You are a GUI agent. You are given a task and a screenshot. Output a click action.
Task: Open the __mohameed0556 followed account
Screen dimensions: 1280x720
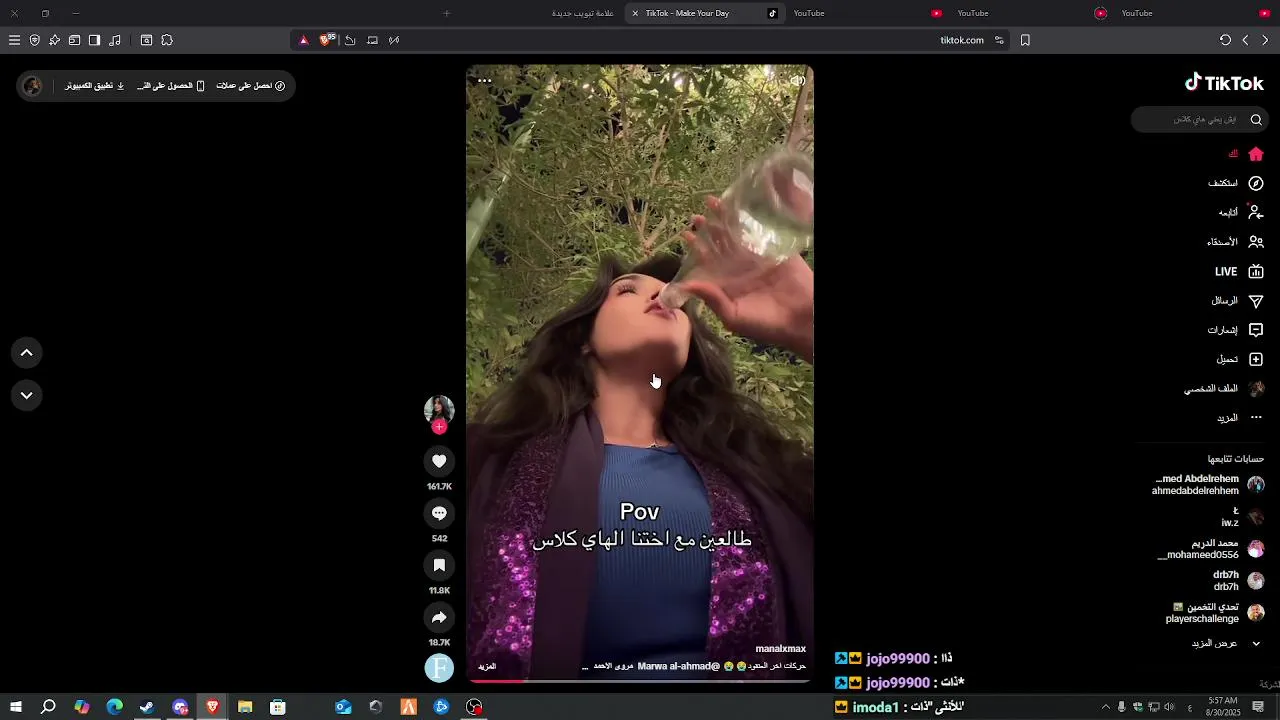(1211, 549)
